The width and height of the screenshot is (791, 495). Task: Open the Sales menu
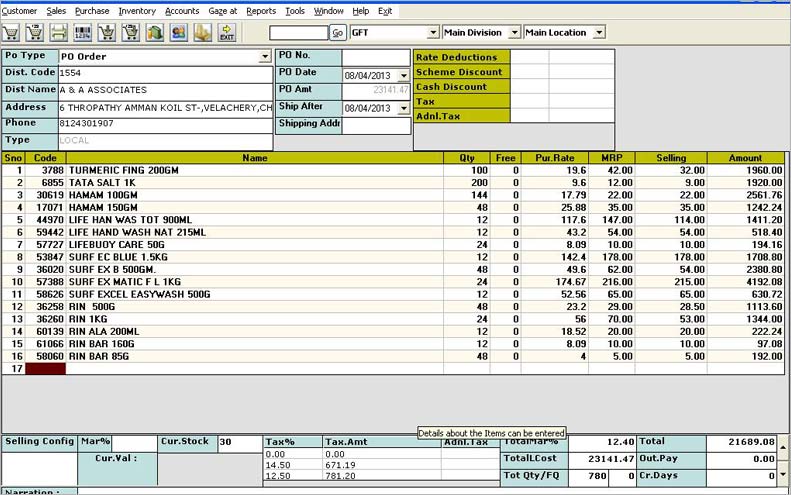[56, 11]
